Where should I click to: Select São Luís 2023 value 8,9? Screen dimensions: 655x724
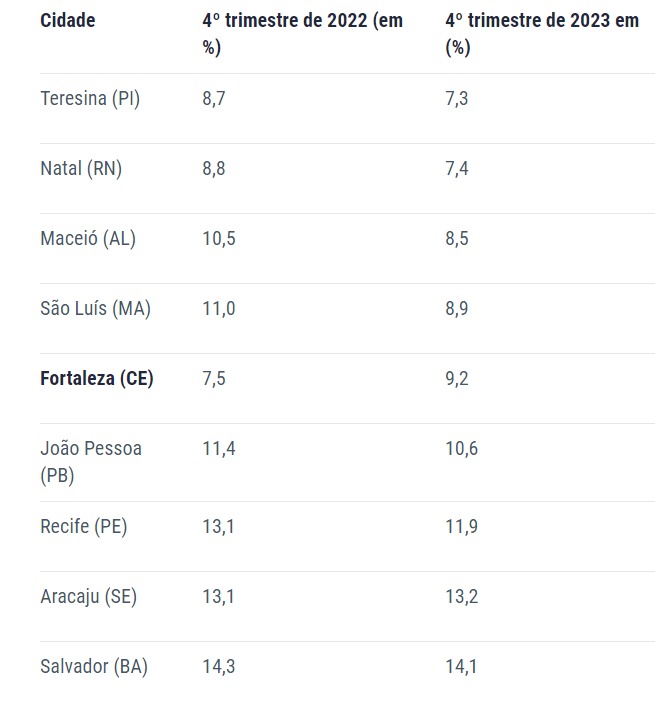(x=457, y=308)
